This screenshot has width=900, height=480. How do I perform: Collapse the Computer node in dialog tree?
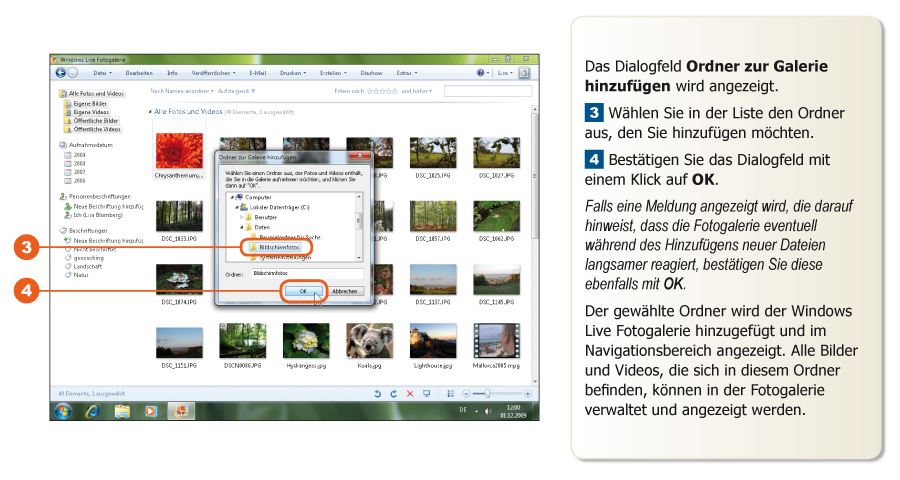tap(233, 197)
